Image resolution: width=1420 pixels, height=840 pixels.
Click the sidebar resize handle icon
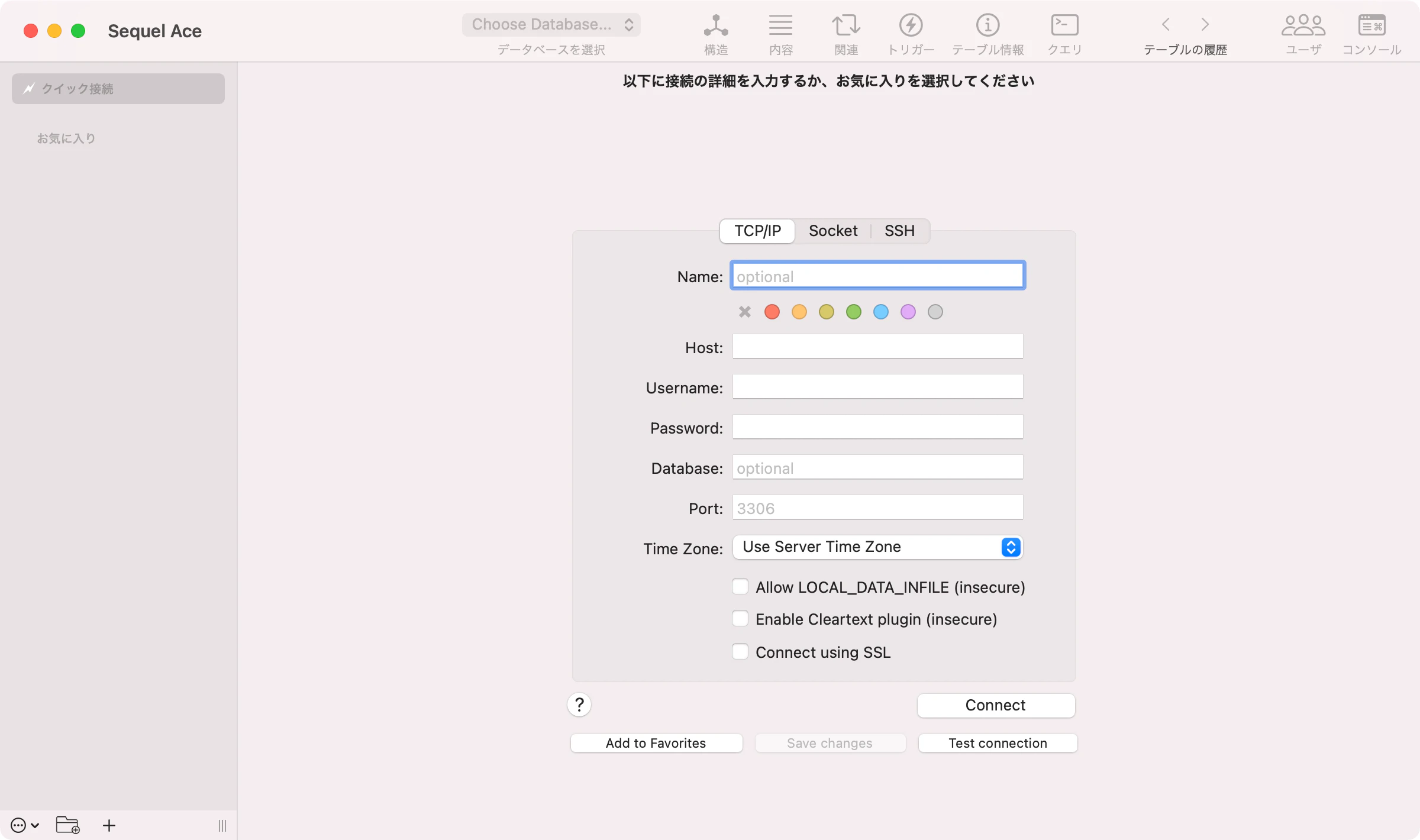coord(222,826)
